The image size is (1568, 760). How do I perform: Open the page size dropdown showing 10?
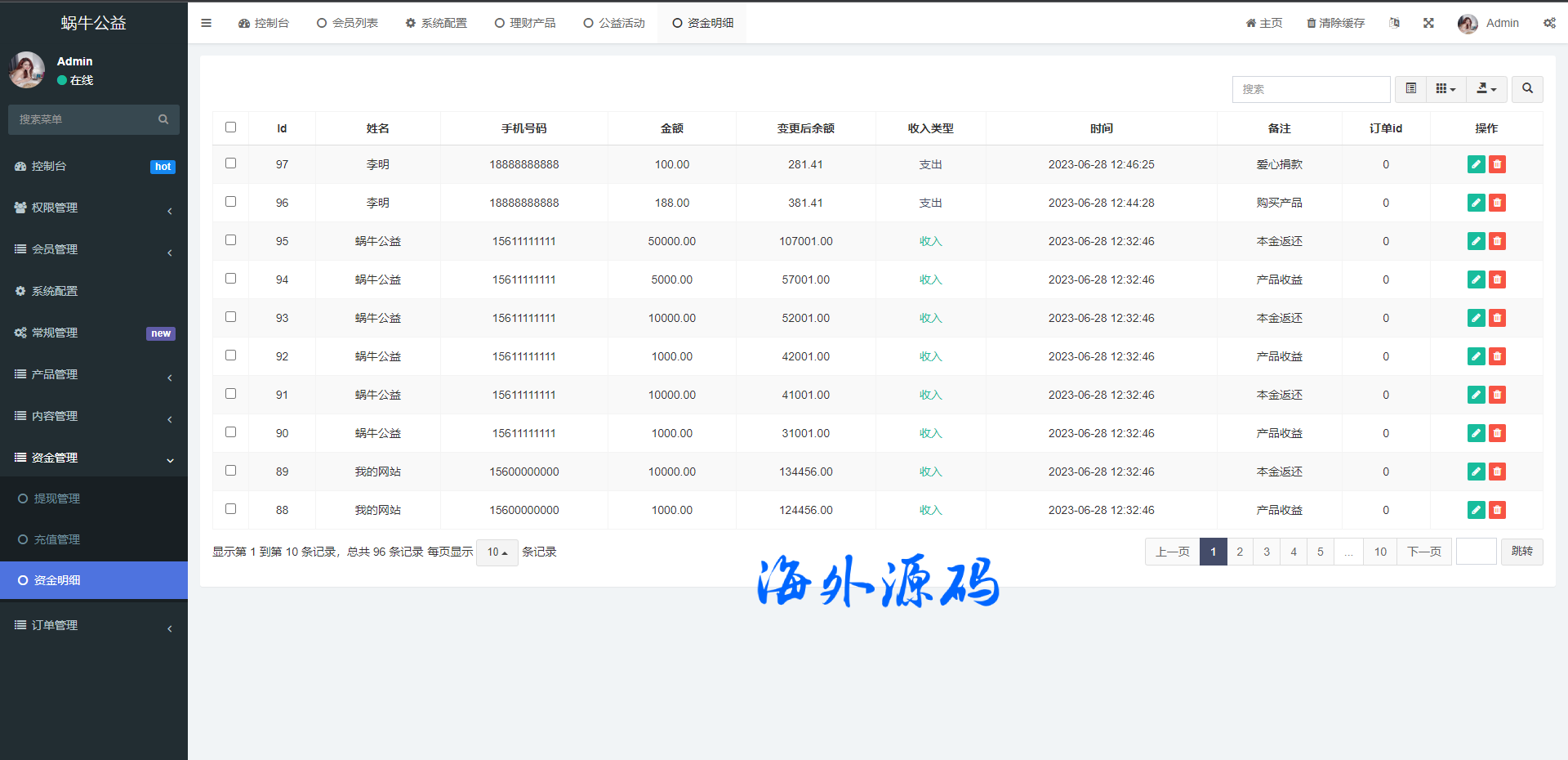(x=497, y=552)
